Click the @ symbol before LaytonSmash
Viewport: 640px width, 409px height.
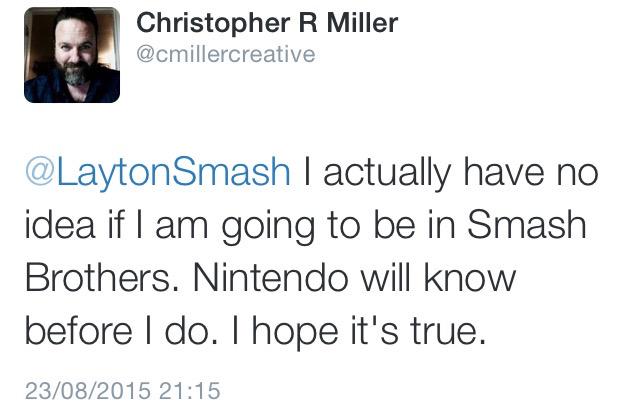point(40,172)
